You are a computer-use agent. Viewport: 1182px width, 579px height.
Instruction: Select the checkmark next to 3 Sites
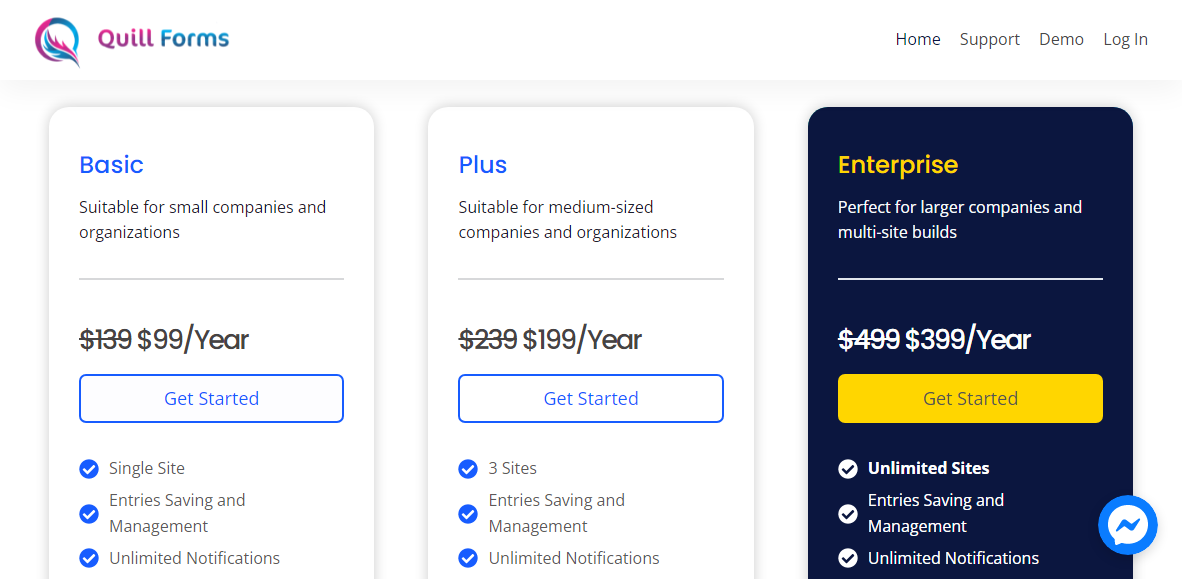(x=468, y=468)
